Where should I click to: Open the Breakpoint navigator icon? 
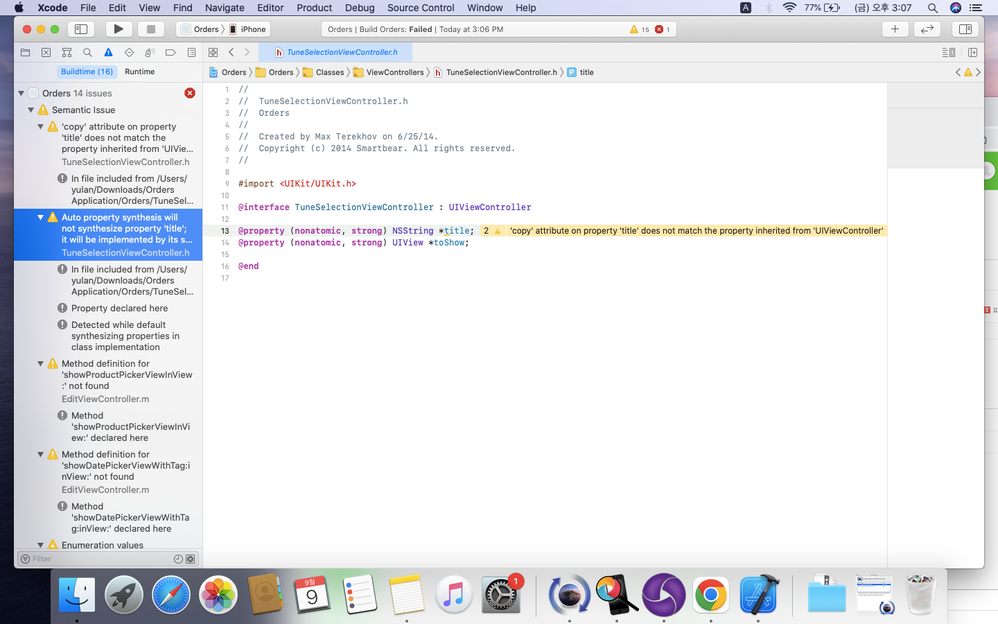point(171,52)
